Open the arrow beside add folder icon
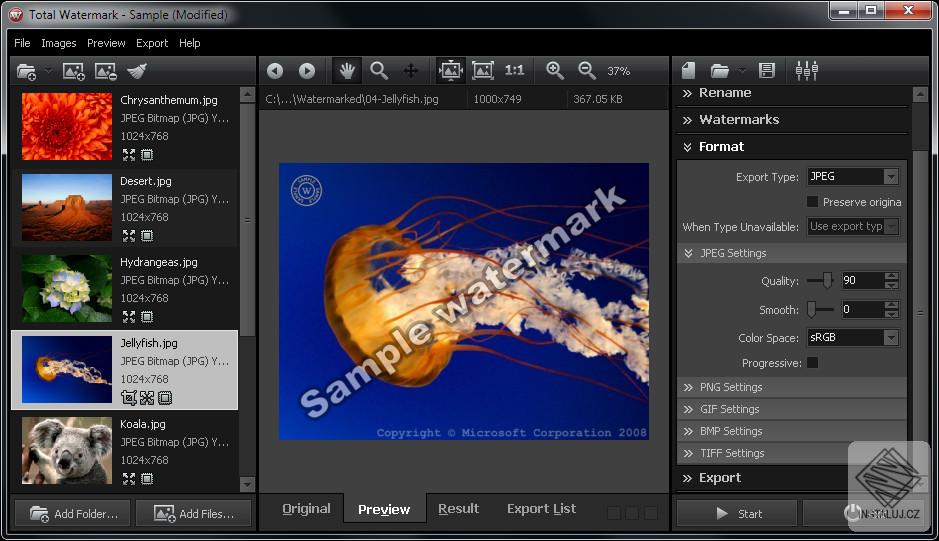 48,71
